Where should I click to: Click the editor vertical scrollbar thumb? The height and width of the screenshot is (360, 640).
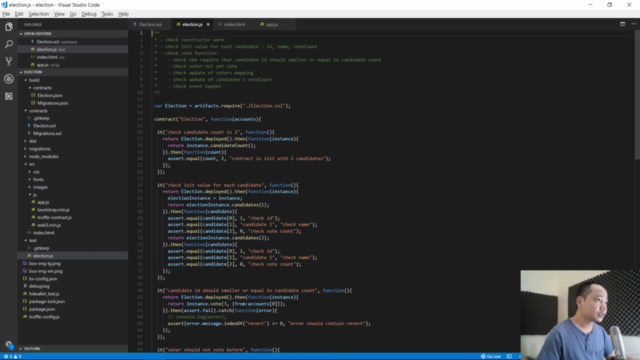pyautogui.click(x=637, y=95)
